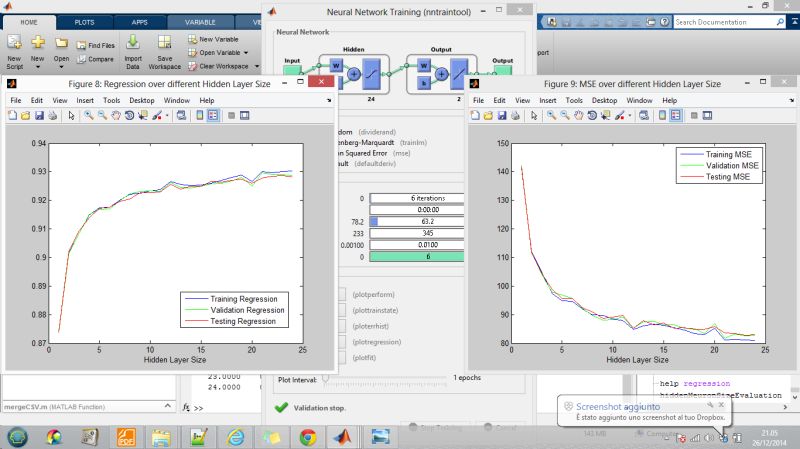Click New Figure icon in Figure 9 toolbar
Screen dimensions: 800x449
coord(475,116)
